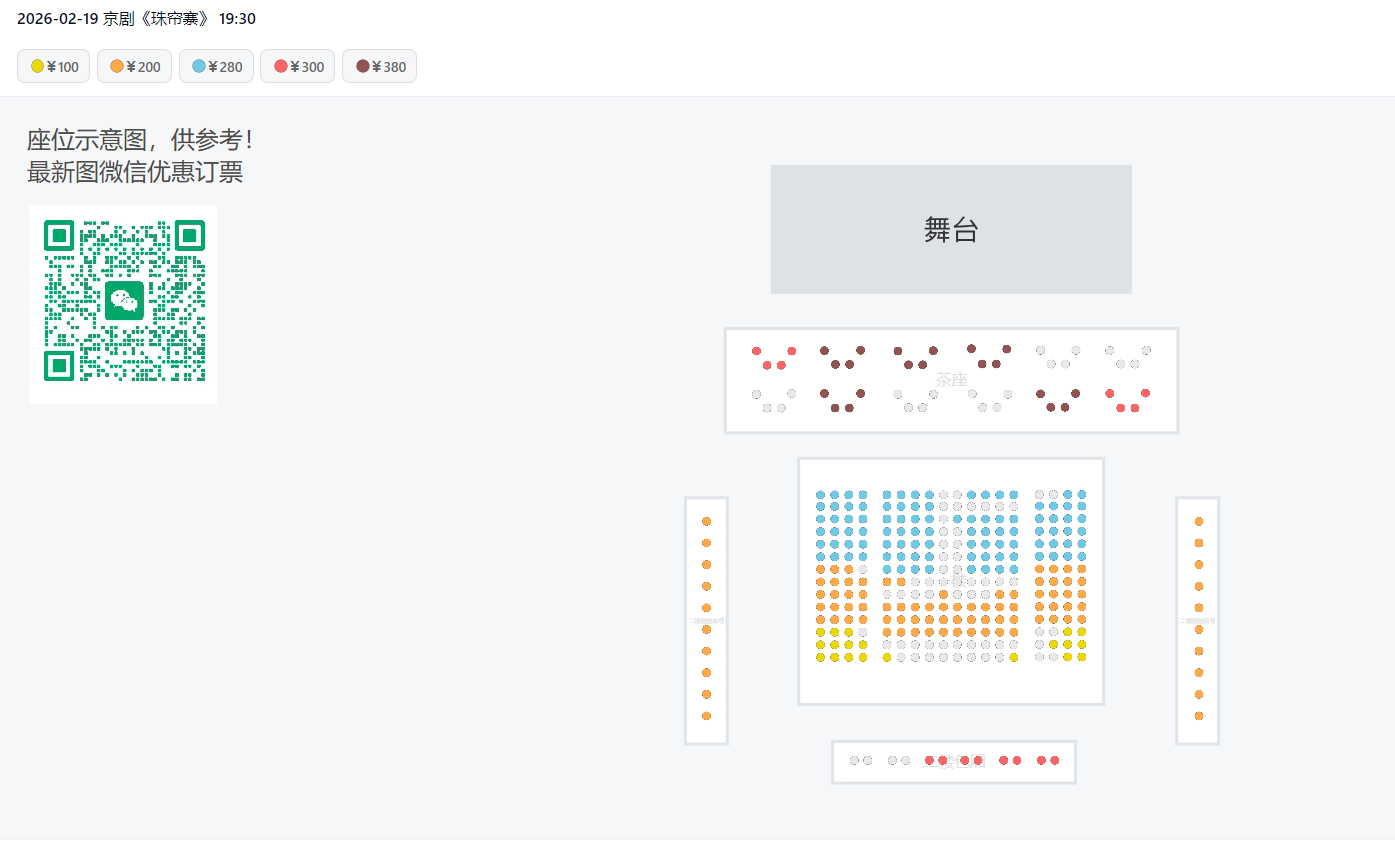Click the leftmost grey seat in the 二楼包厢 row
1395x845 pixels.
coord(854,760)
